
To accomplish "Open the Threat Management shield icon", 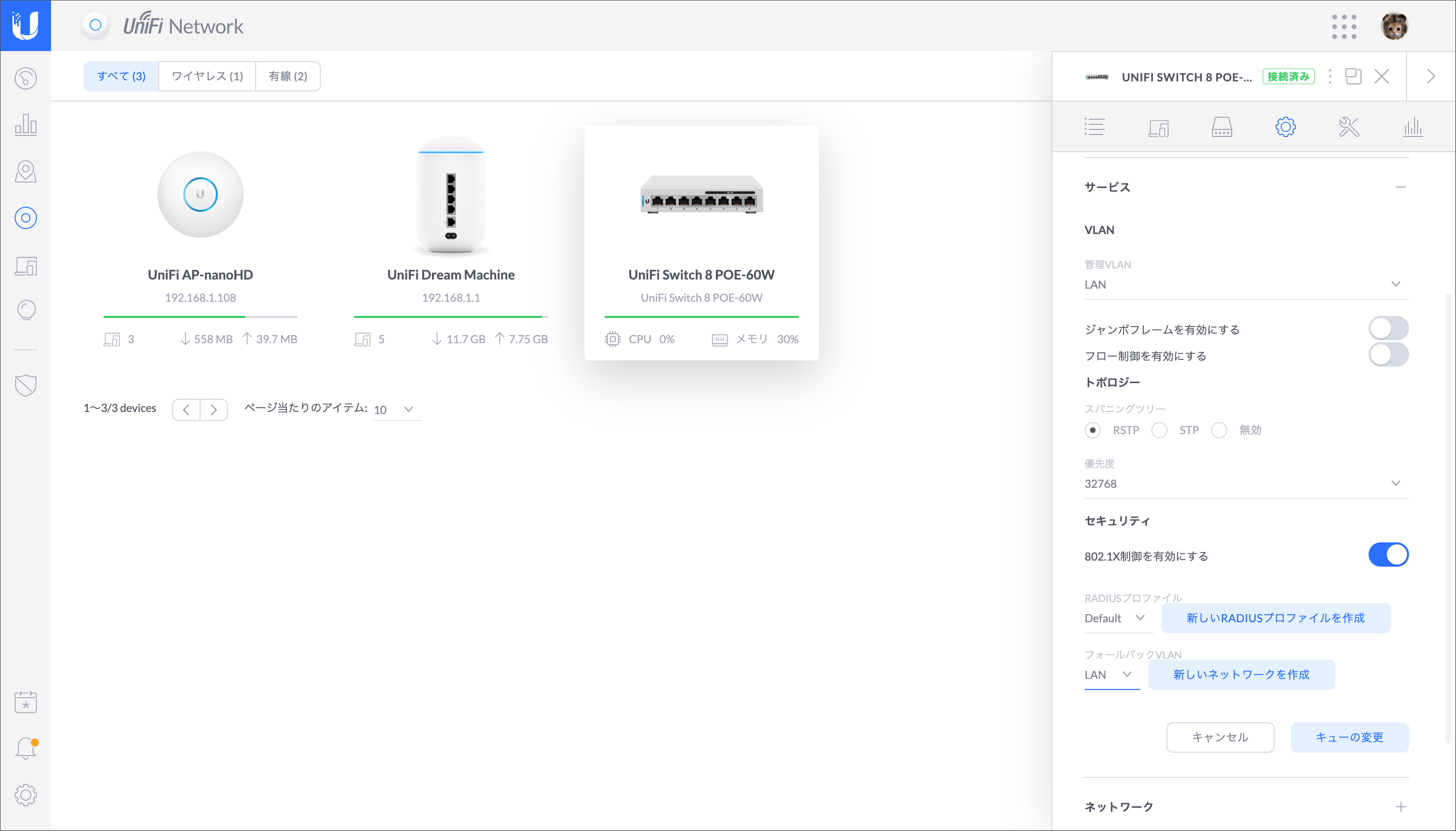I will [x=26, y=385].
